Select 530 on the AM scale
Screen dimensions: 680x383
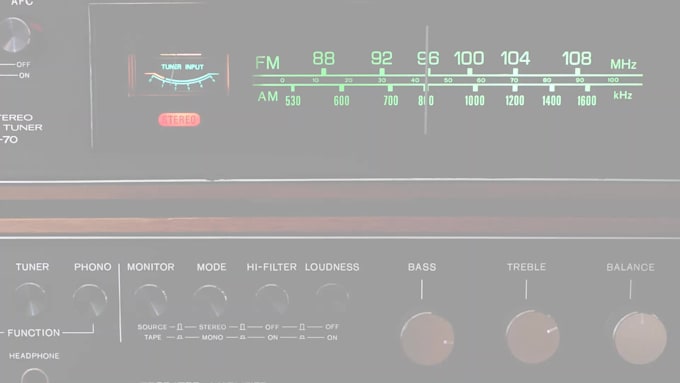point(293,101)
